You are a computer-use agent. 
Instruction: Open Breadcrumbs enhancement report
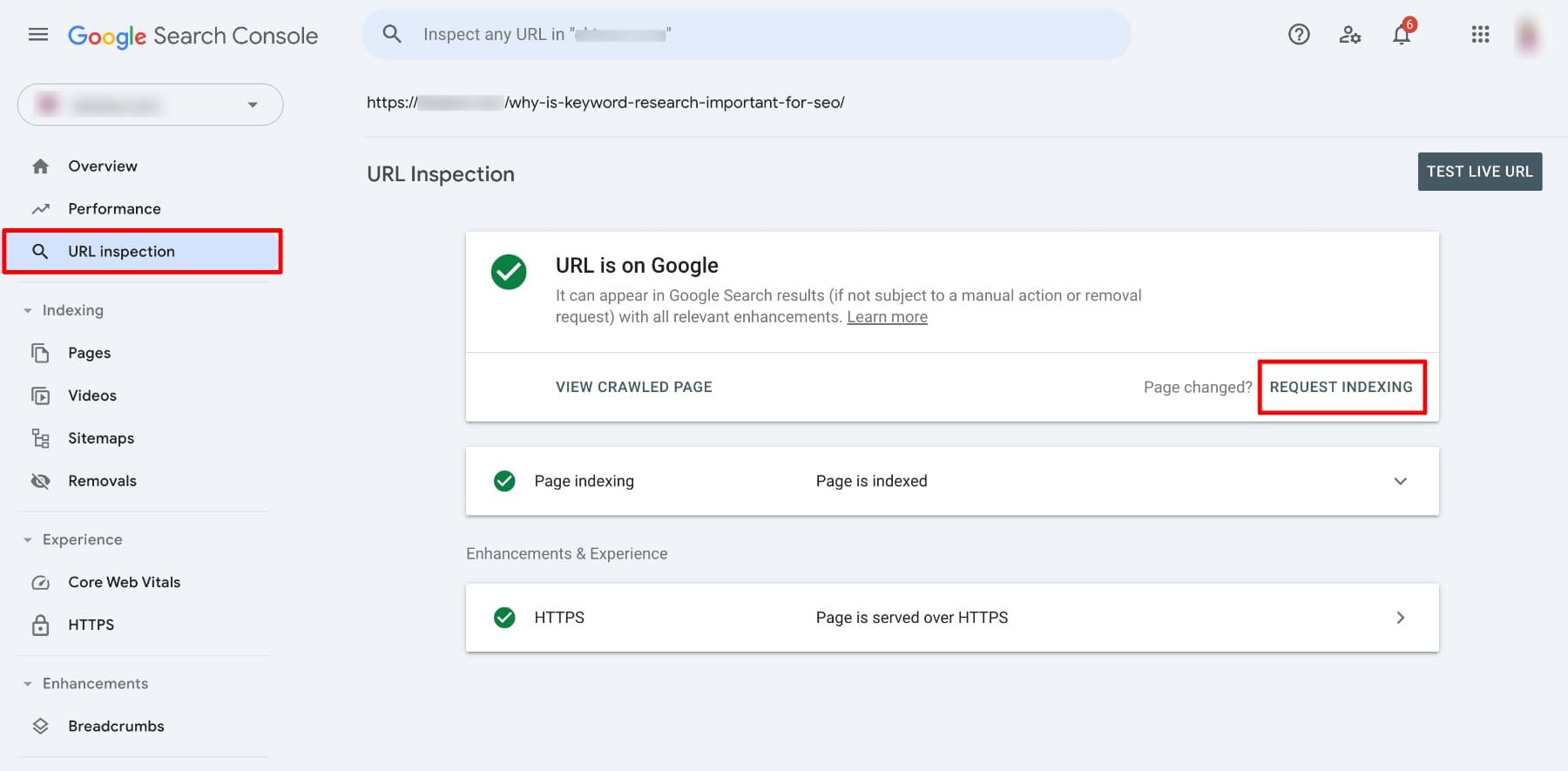click(116, 727)
